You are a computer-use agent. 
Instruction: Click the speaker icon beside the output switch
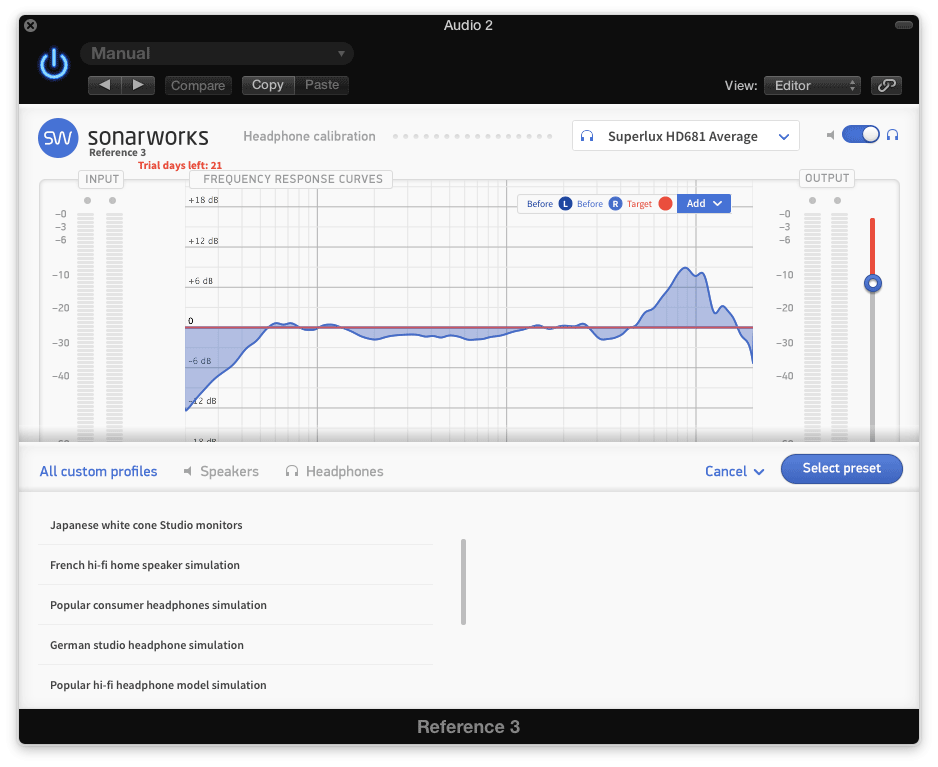[830, 135]
